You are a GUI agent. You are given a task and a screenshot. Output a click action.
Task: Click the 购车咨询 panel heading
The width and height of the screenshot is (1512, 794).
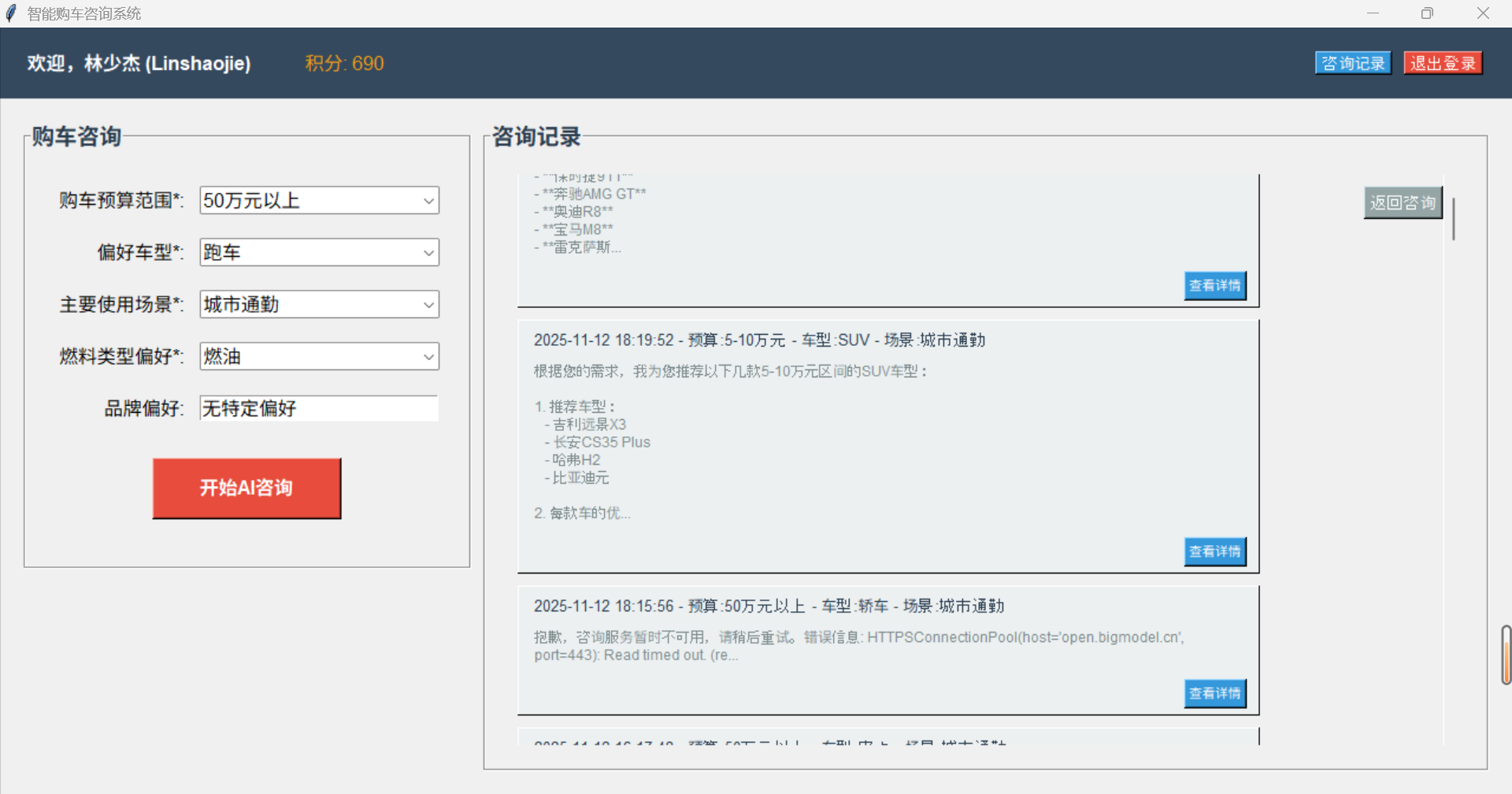click(x=76, y=136)
